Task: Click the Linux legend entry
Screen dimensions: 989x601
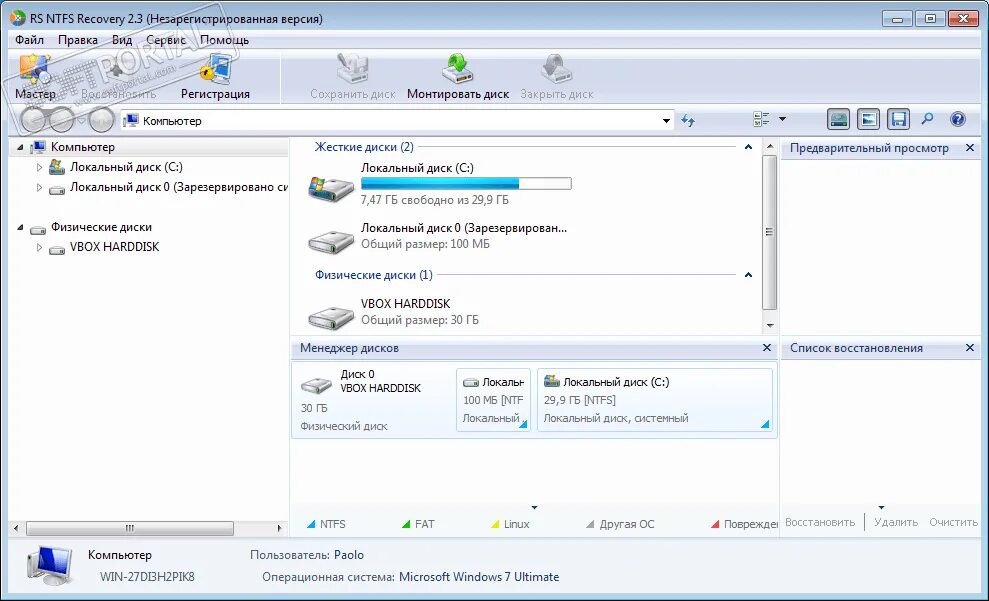Action: (x=510, y=524)
